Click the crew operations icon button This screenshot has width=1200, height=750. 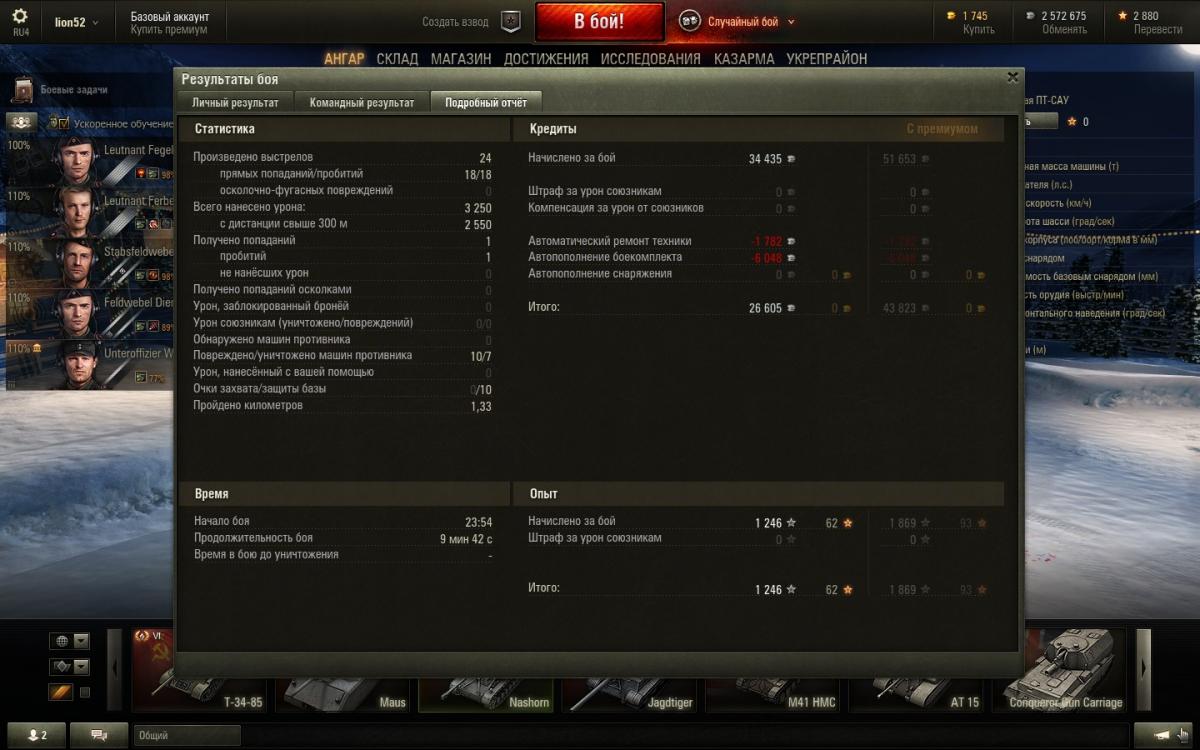coord(21,122)
